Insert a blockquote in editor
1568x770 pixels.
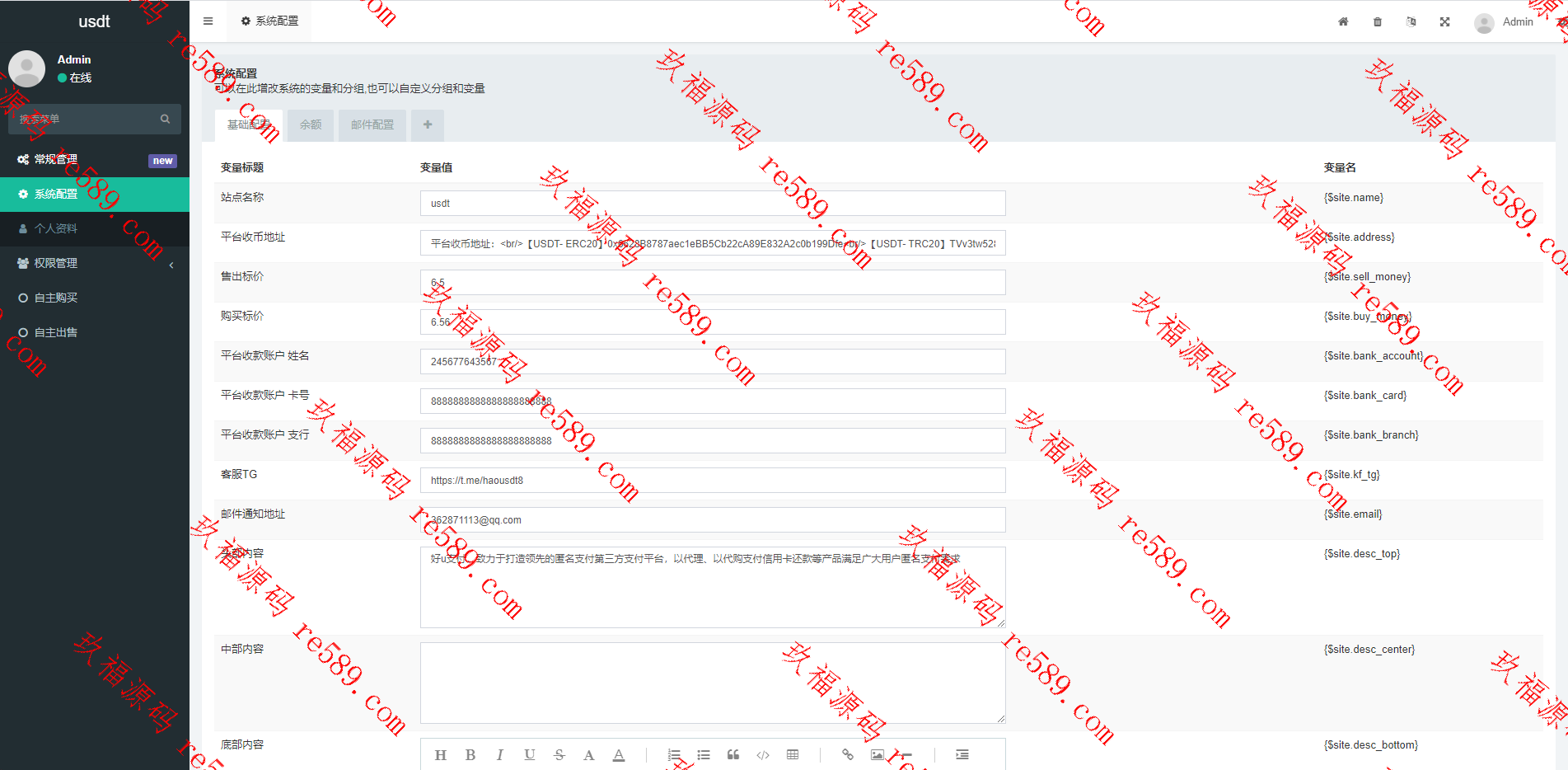733,754
